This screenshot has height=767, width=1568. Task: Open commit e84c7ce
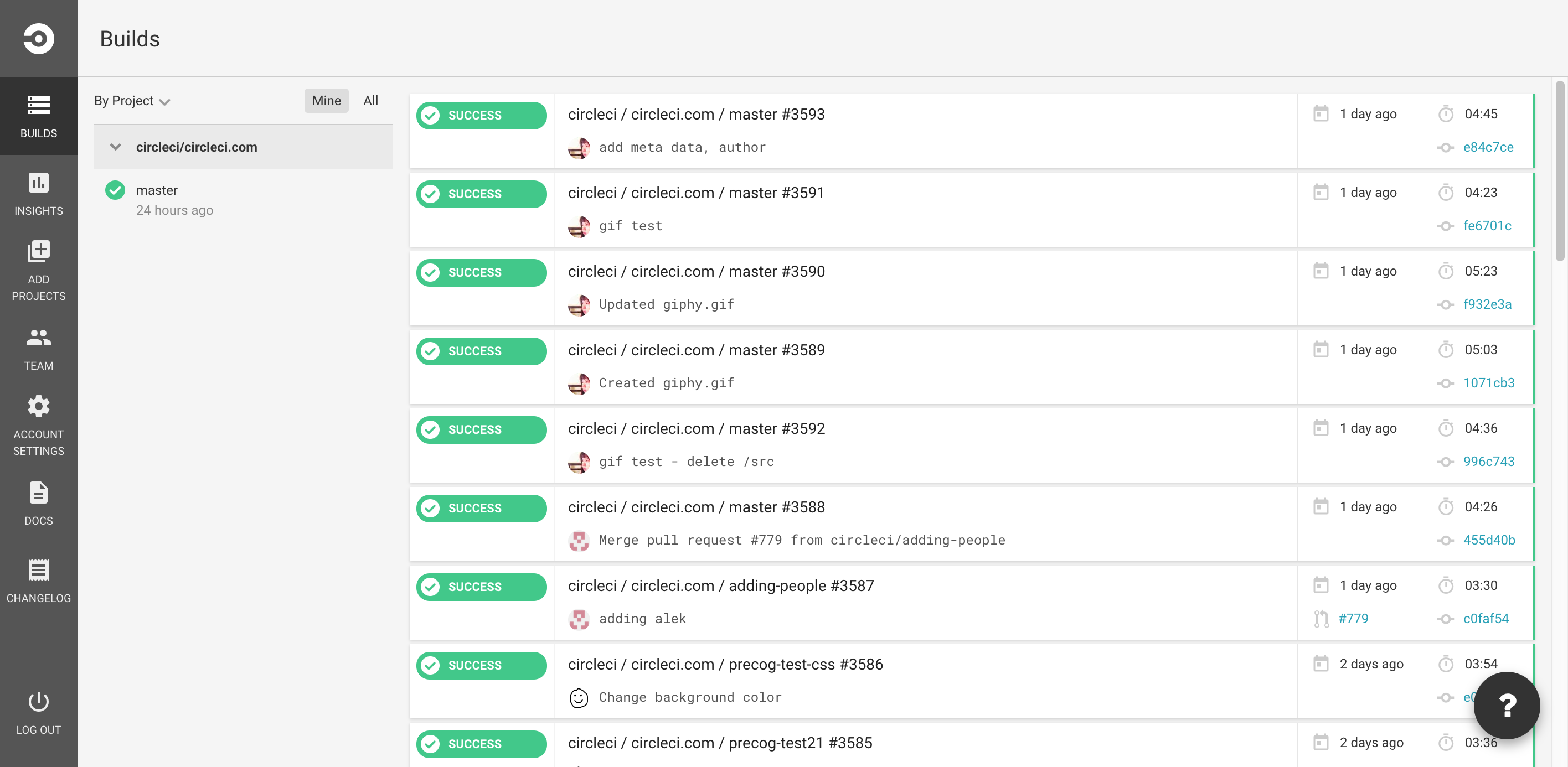tap(1488, 147)
